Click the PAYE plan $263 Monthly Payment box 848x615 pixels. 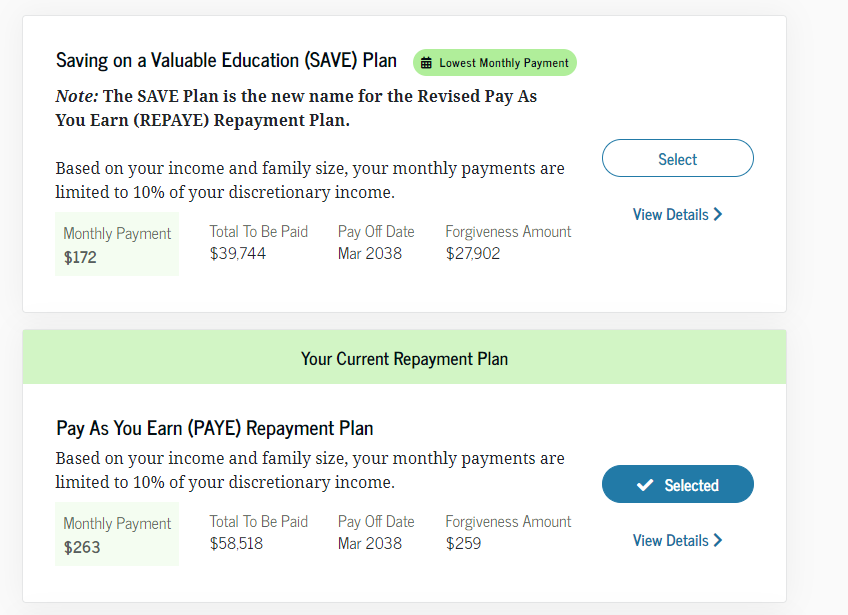tap(116, 534)
